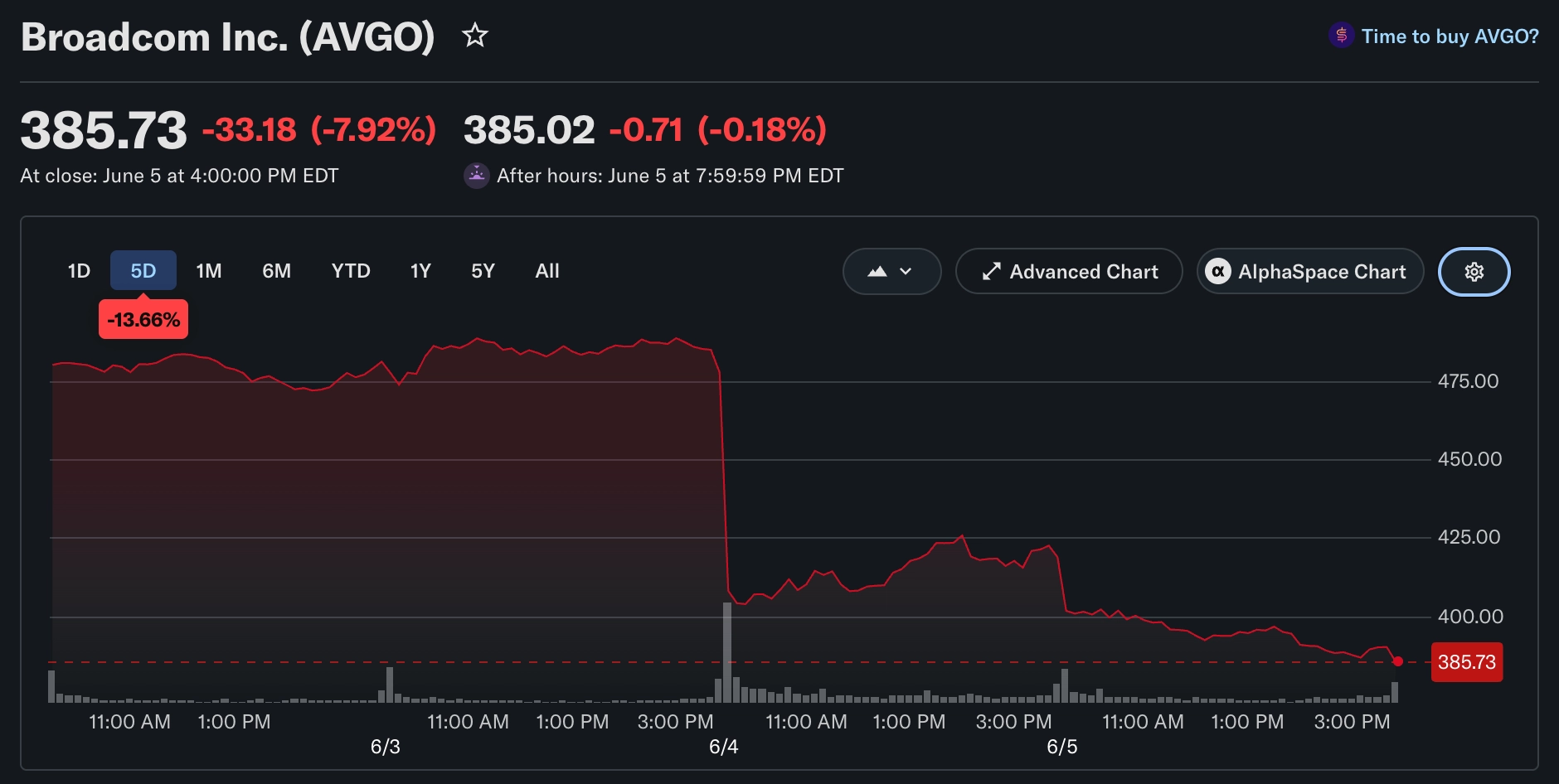Click the tallest volume bar at the 6/4 open

(727, 652)
